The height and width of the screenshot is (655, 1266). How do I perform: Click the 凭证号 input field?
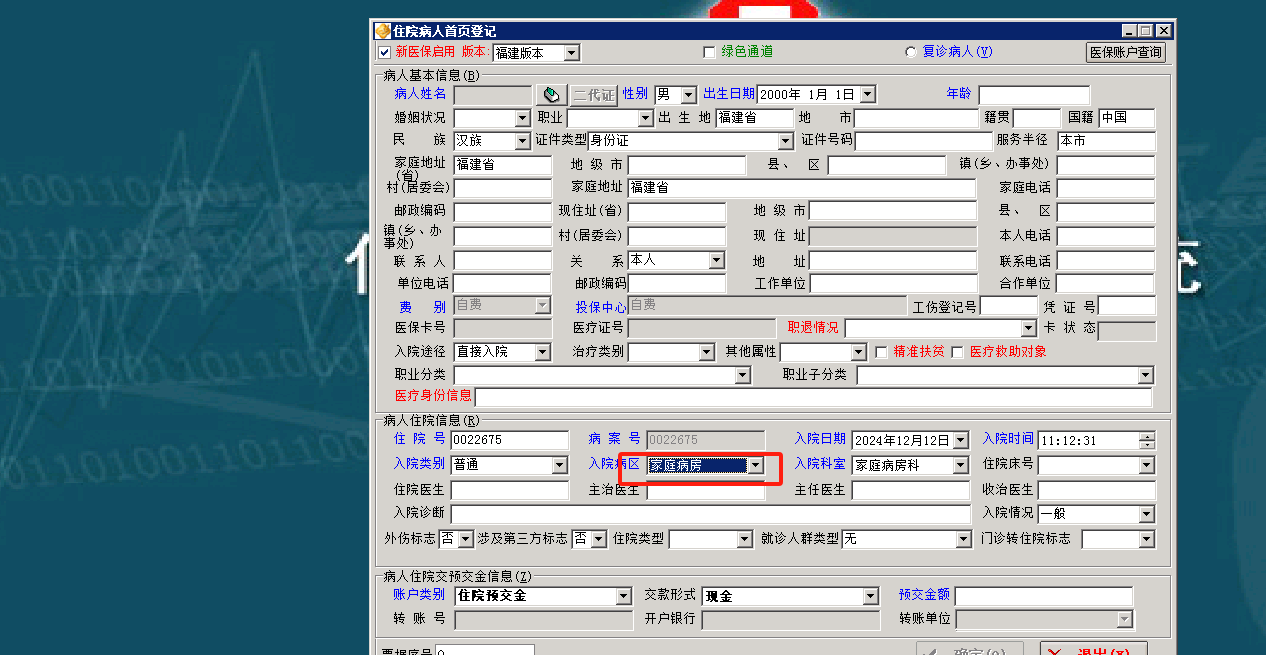(1127, 306)
